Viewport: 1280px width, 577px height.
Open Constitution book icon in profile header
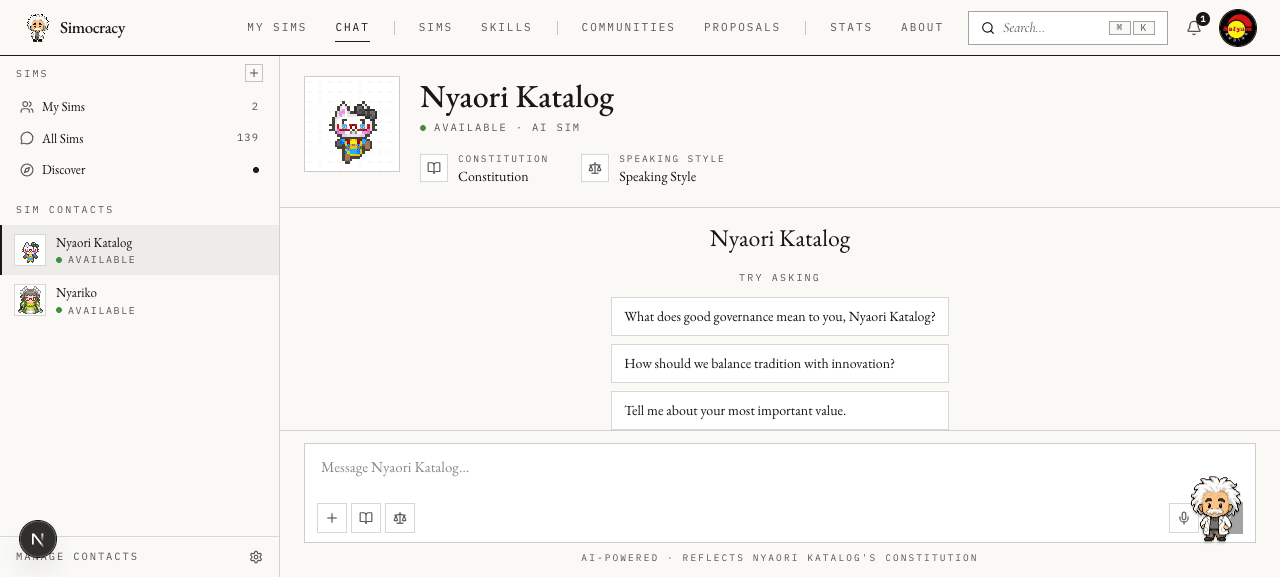[434, 168]
